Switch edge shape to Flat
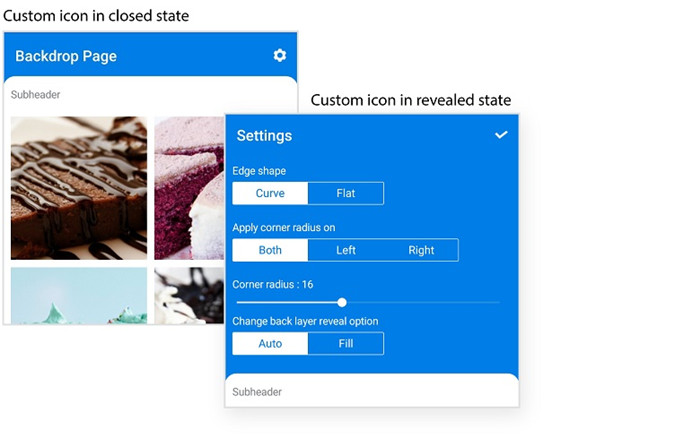The height and width of the screenshot is (438, 700). (x=346, y=193)
